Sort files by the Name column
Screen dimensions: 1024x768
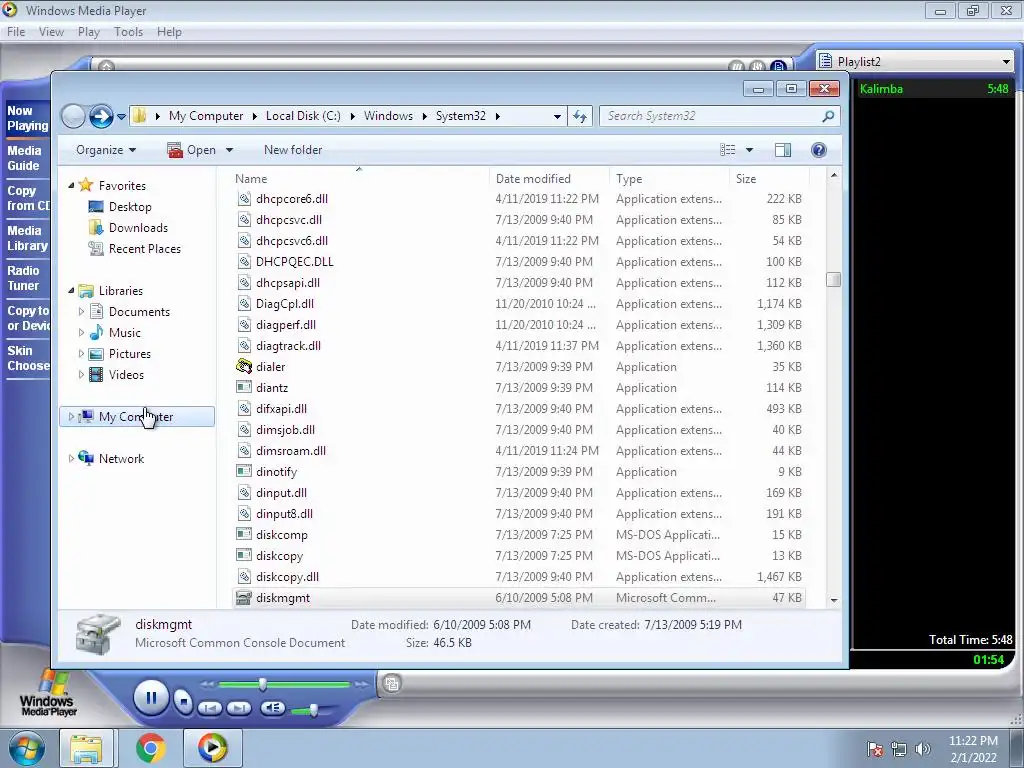pos(361,179)
